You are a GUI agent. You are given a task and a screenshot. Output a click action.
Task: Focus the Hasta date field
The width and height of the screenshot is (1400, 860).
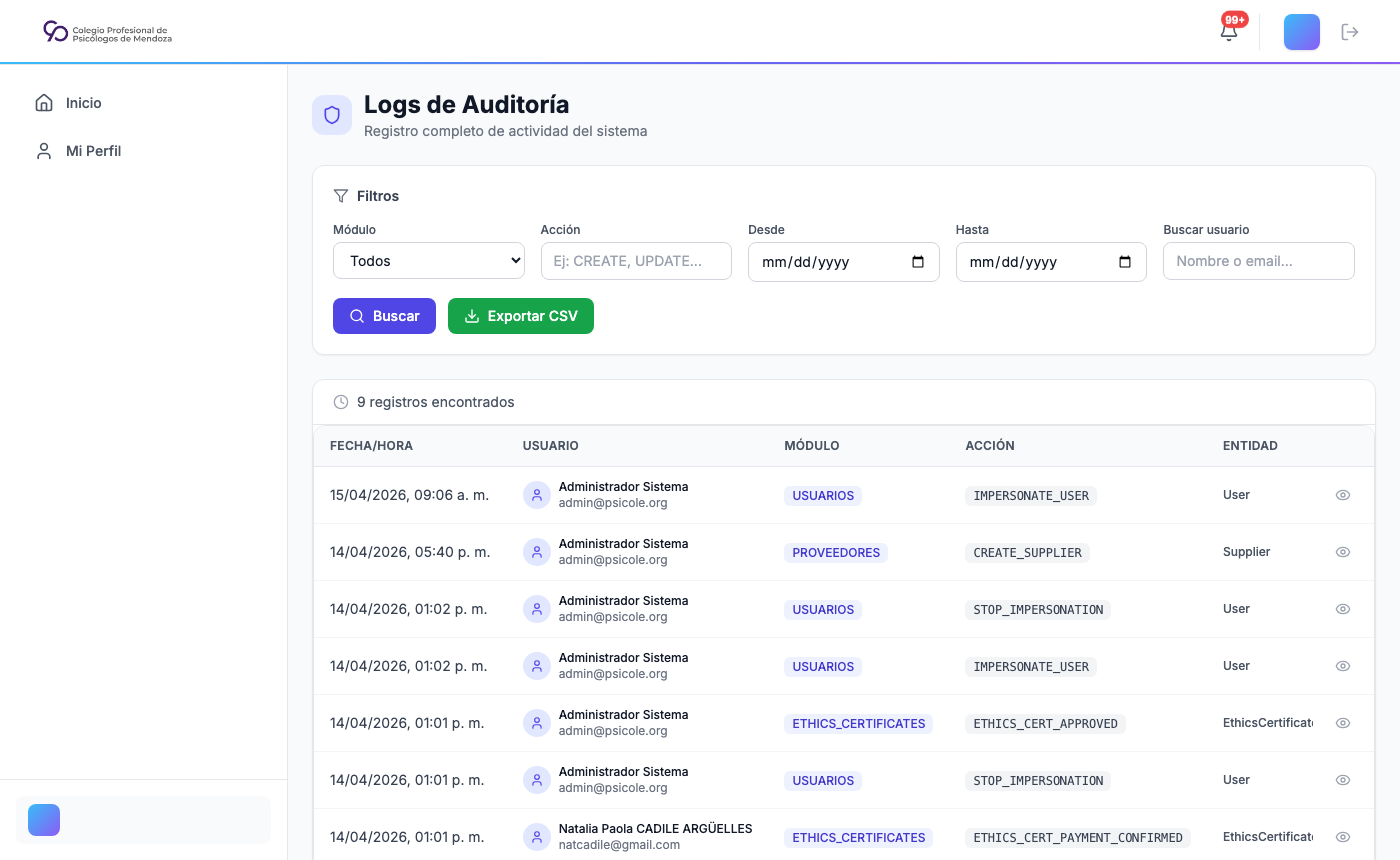(x=1051, y=262)
